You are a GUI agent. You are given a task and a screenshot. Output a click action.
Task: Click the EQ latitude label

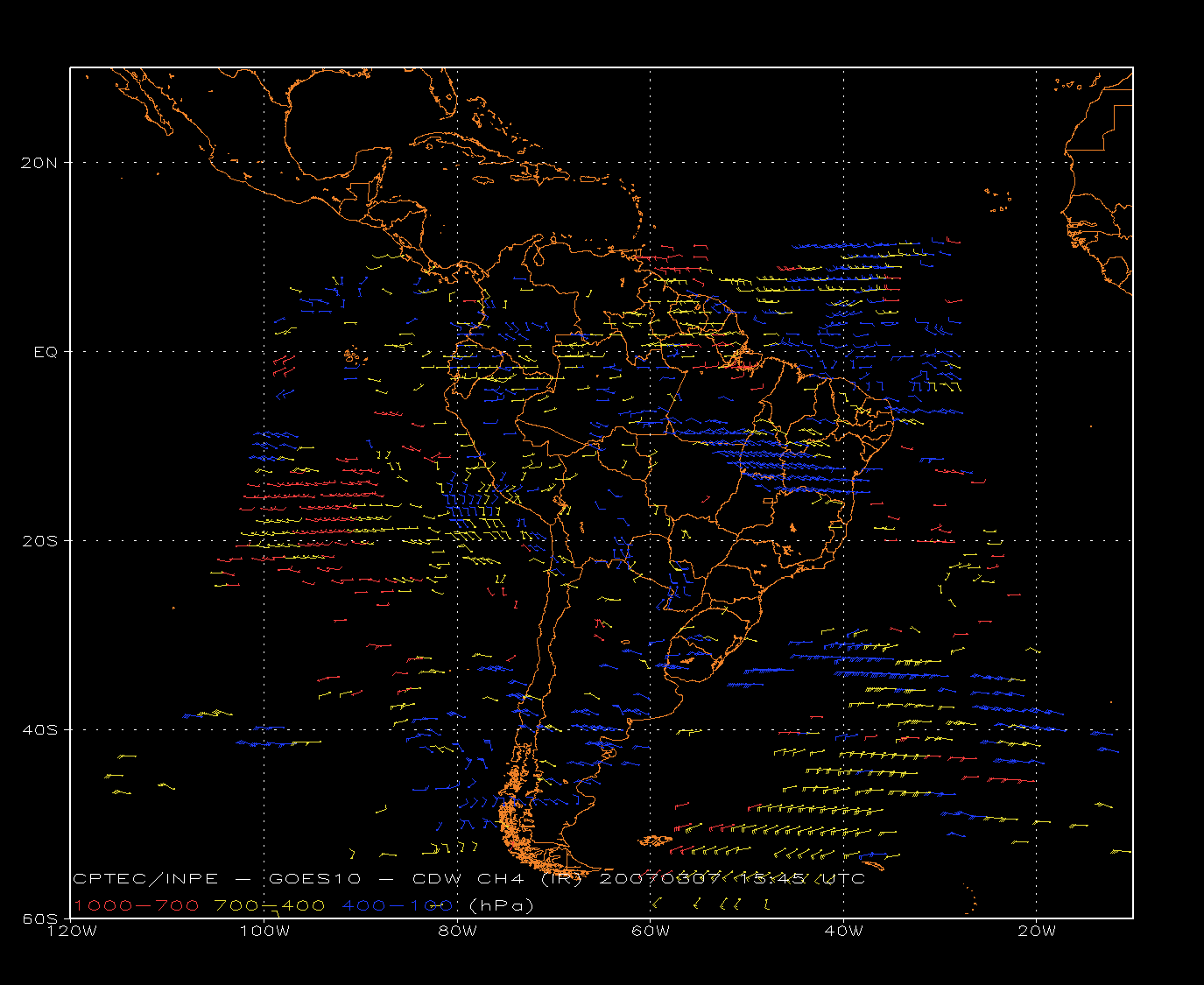(46, 352)
